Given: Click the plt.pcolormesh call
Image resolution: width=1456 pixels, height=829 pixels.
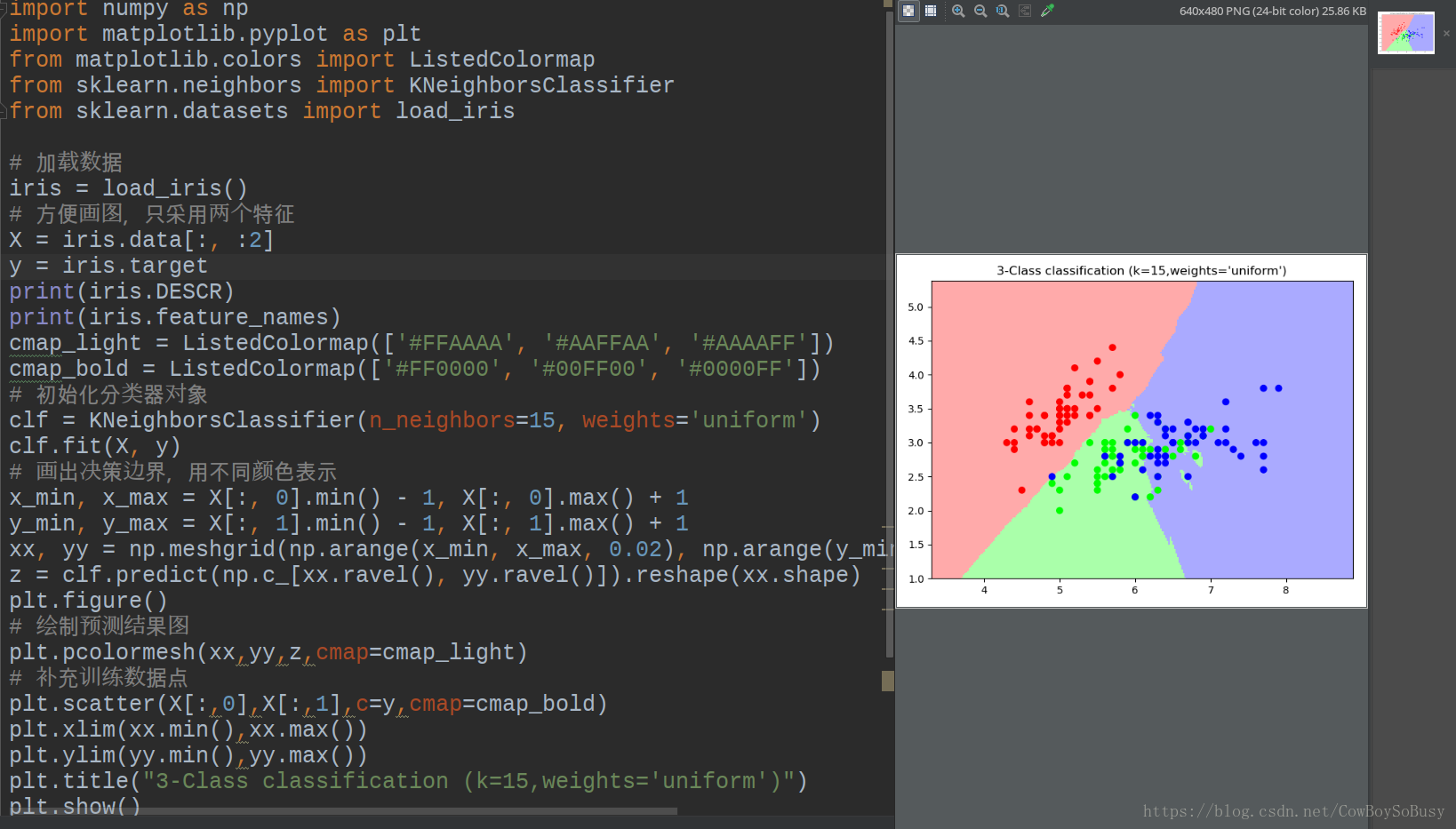Looking at the screenshot, I should [268, 652].
